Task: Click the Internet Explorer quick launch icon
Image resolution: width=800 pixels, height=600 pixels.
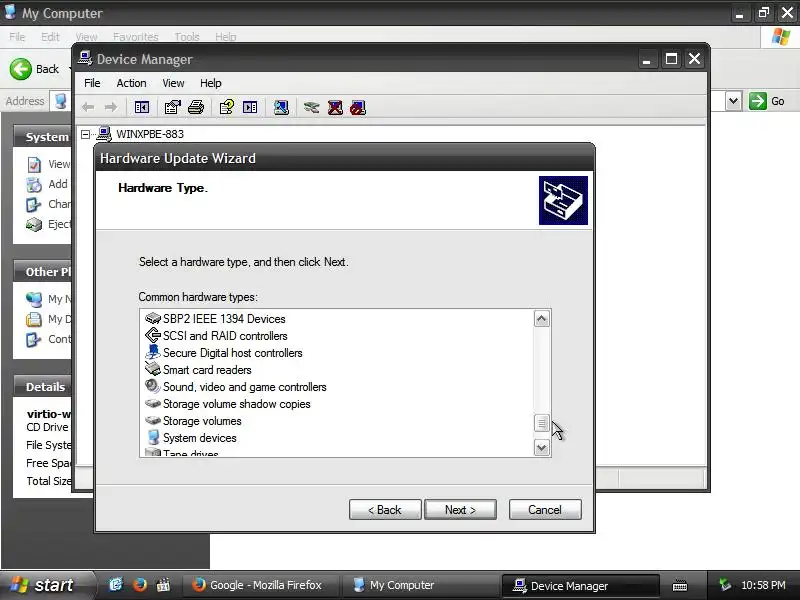Action: 116,585
